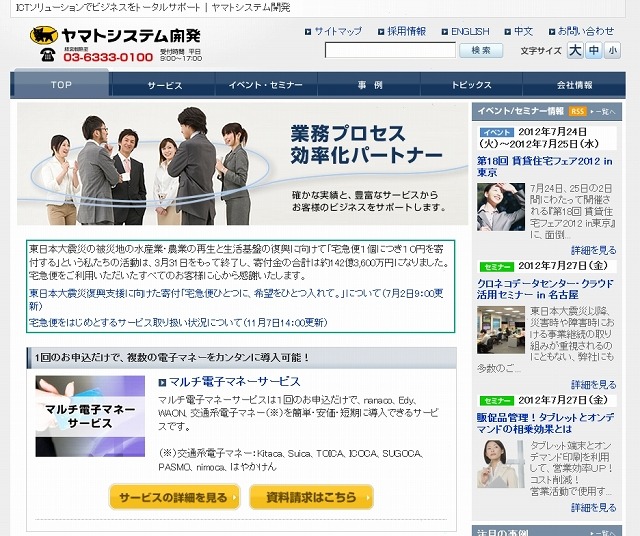The image size is (640, 536).
Task: Click the RSS badge in the event header
Action: click(x=577, y=111)
